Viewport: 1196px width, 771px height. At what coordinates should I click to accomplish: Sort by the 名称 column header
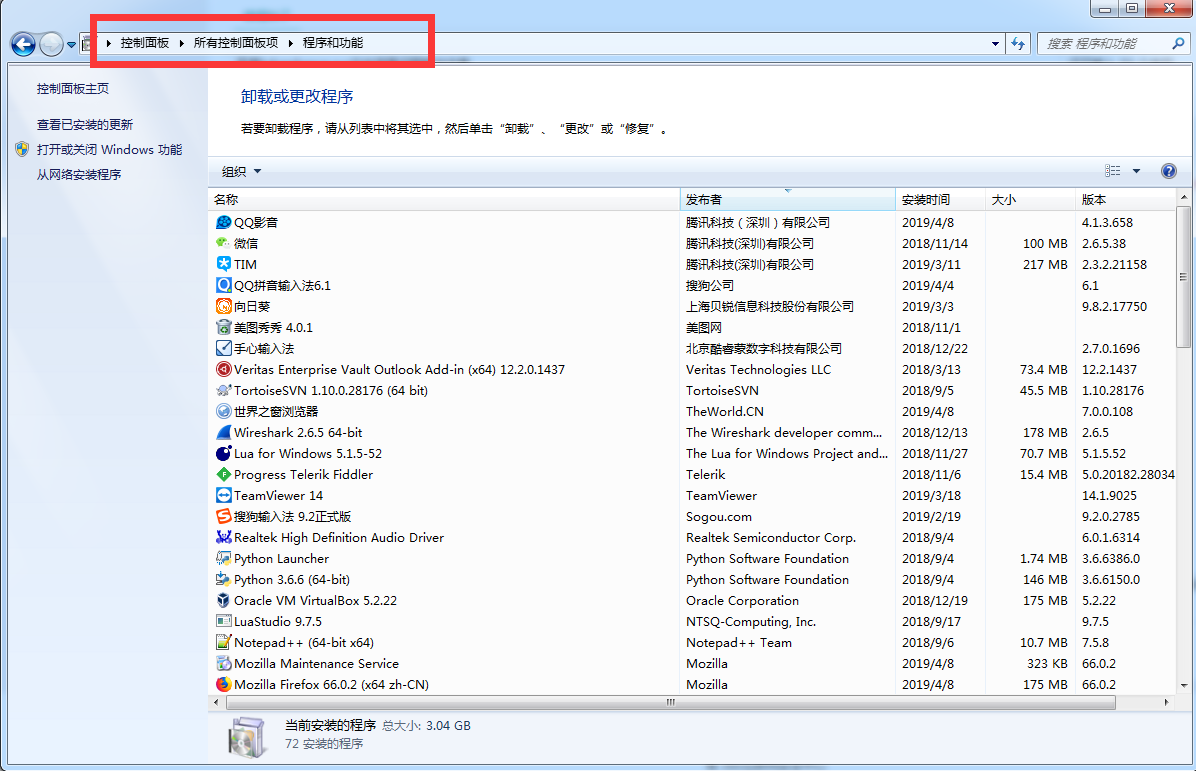point(444,199)
